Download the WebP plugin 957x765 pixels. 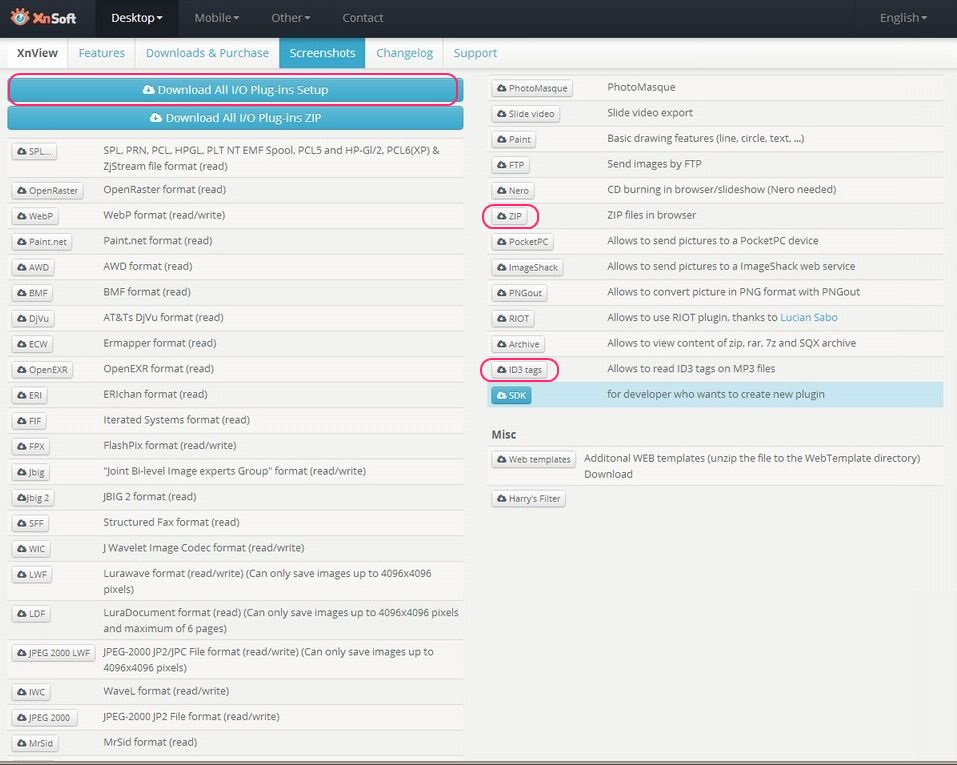click(35, 216)
